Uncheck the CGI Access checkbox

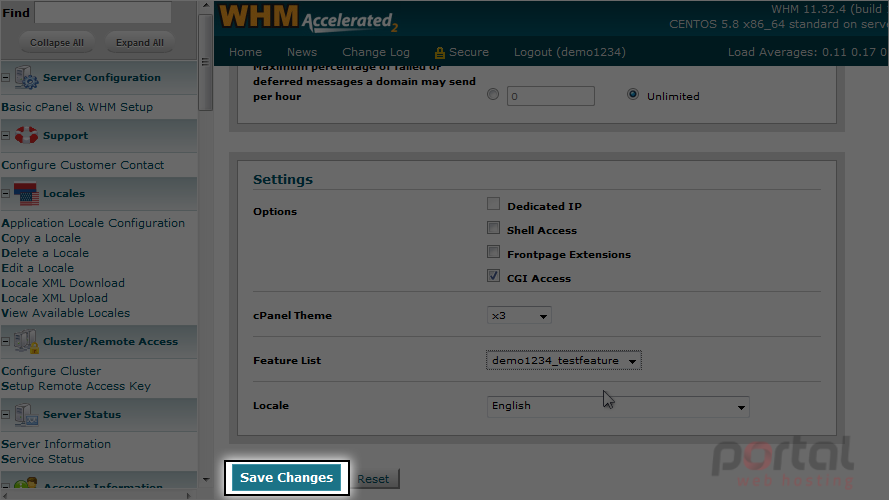click(493, 276)
